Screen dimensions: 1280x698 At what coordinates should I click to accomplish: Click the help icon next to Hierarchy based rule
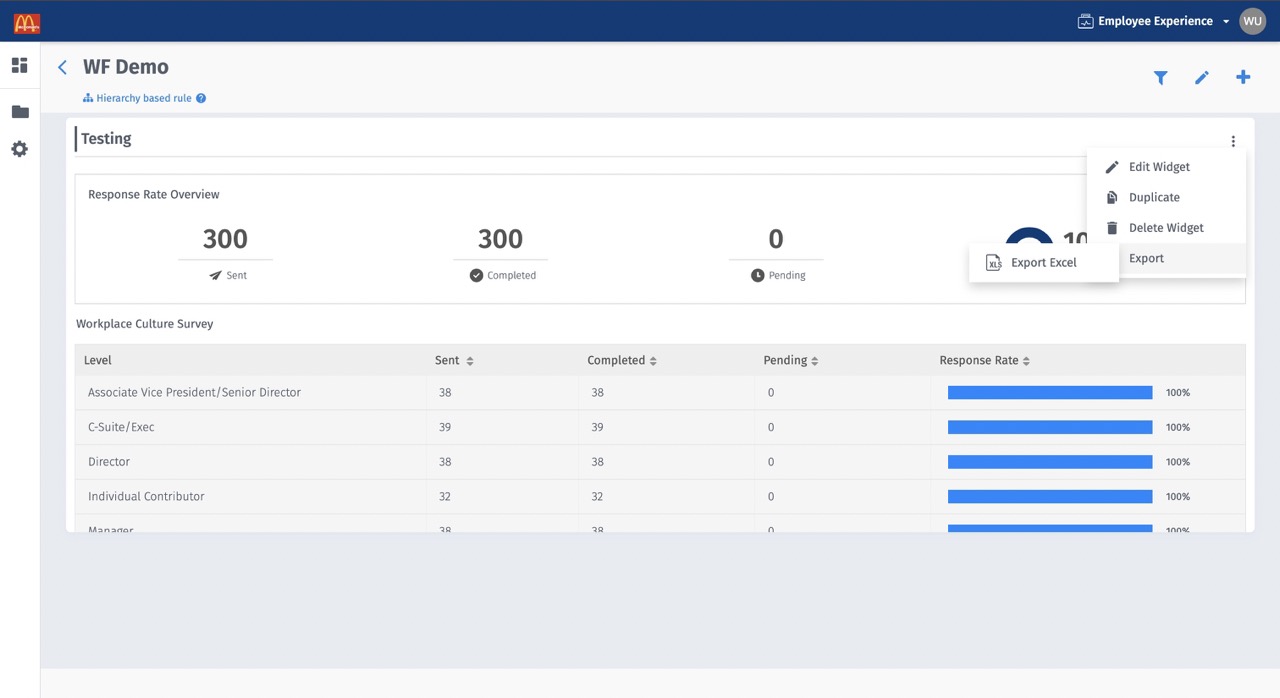tap(200, 98)
